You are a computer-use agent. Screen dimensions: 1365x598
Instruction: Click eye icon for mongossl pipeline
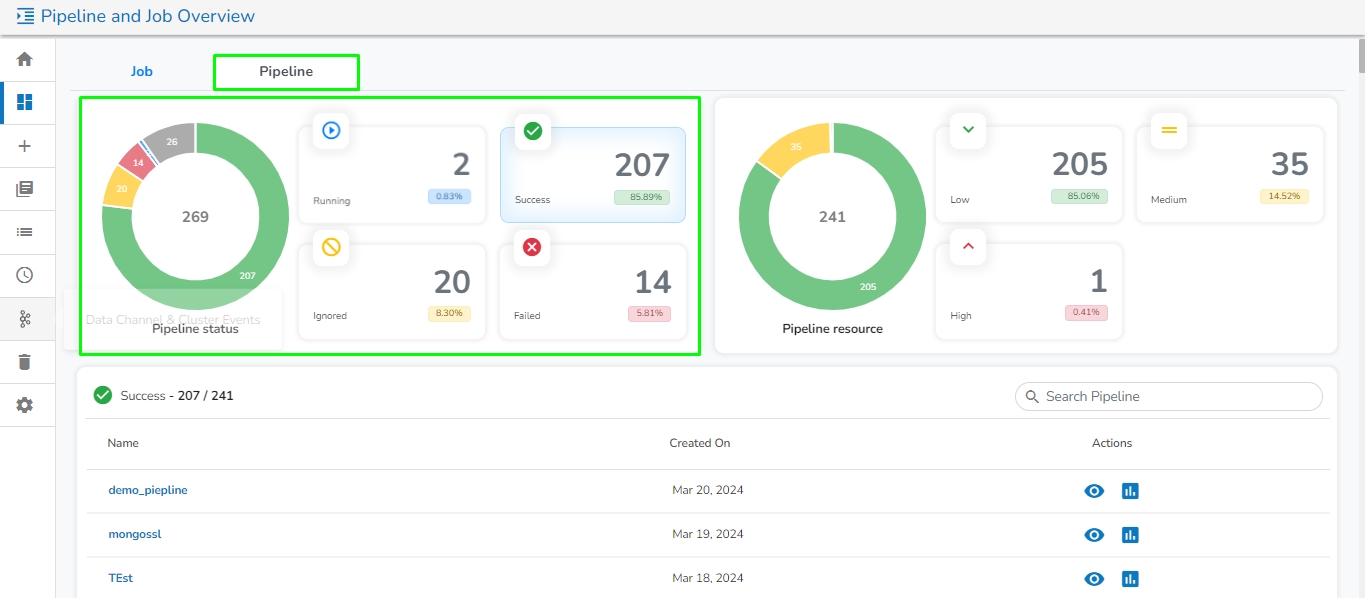1094,535
